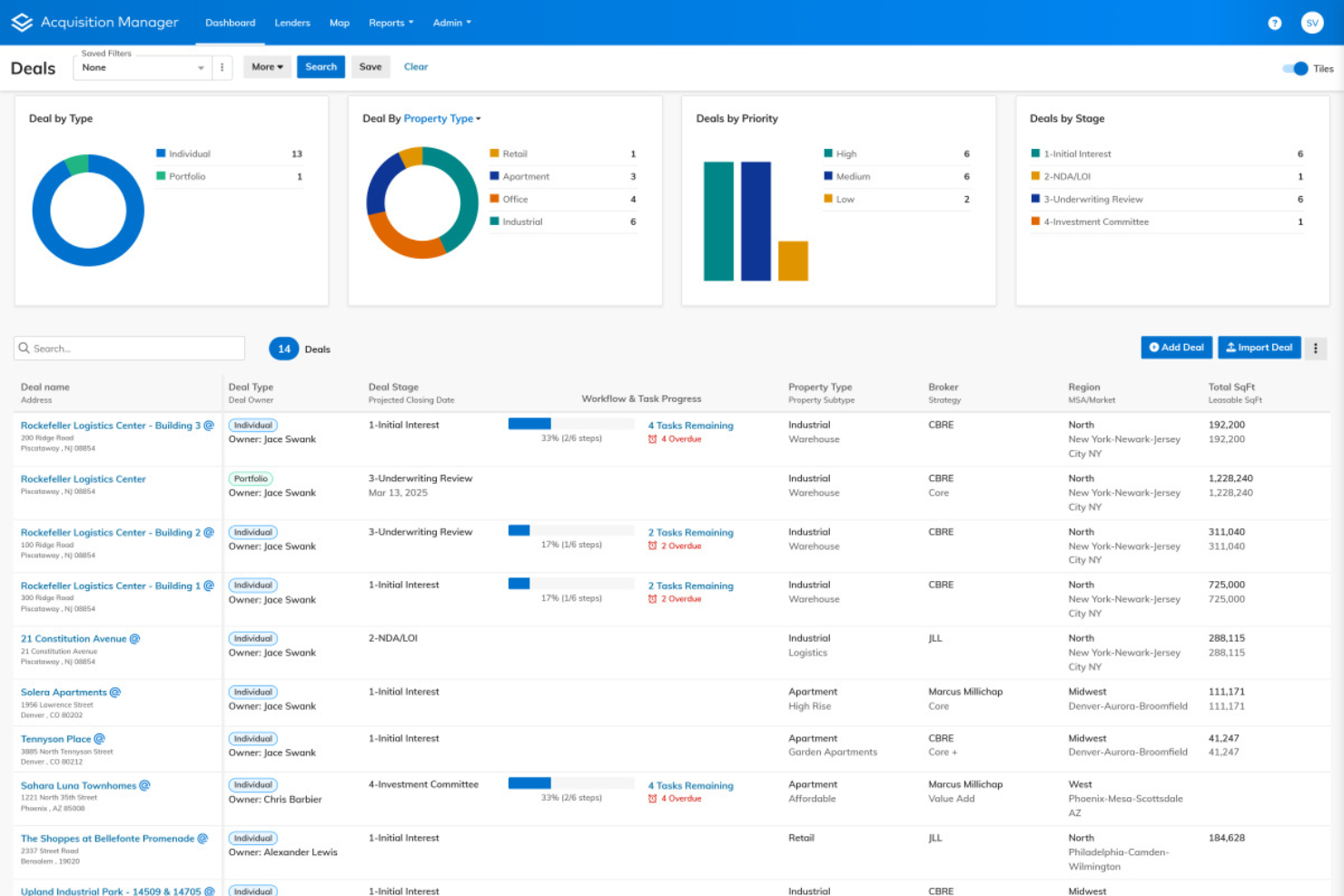Viewport: 1344px width, 896px height.
Task: Click the Add Deal button
Action: tap(1176, 347)
